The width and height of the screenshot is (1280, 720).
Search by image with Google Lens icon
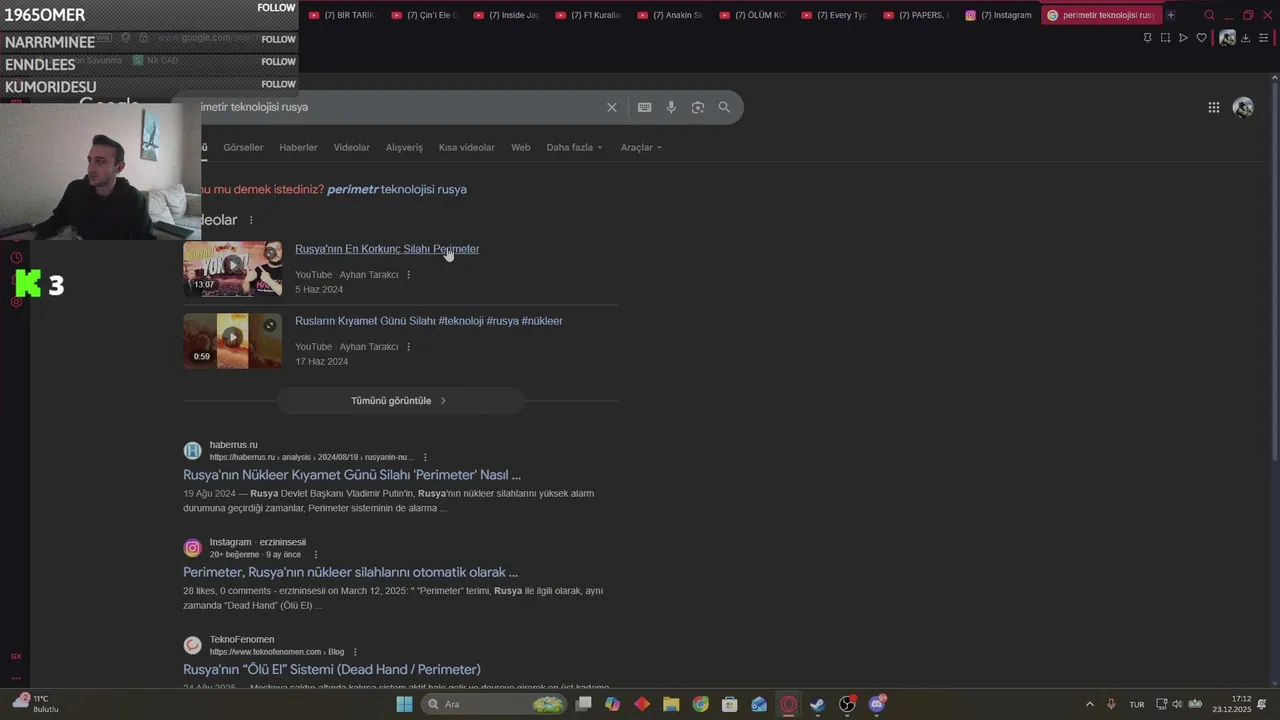[698, 107]
